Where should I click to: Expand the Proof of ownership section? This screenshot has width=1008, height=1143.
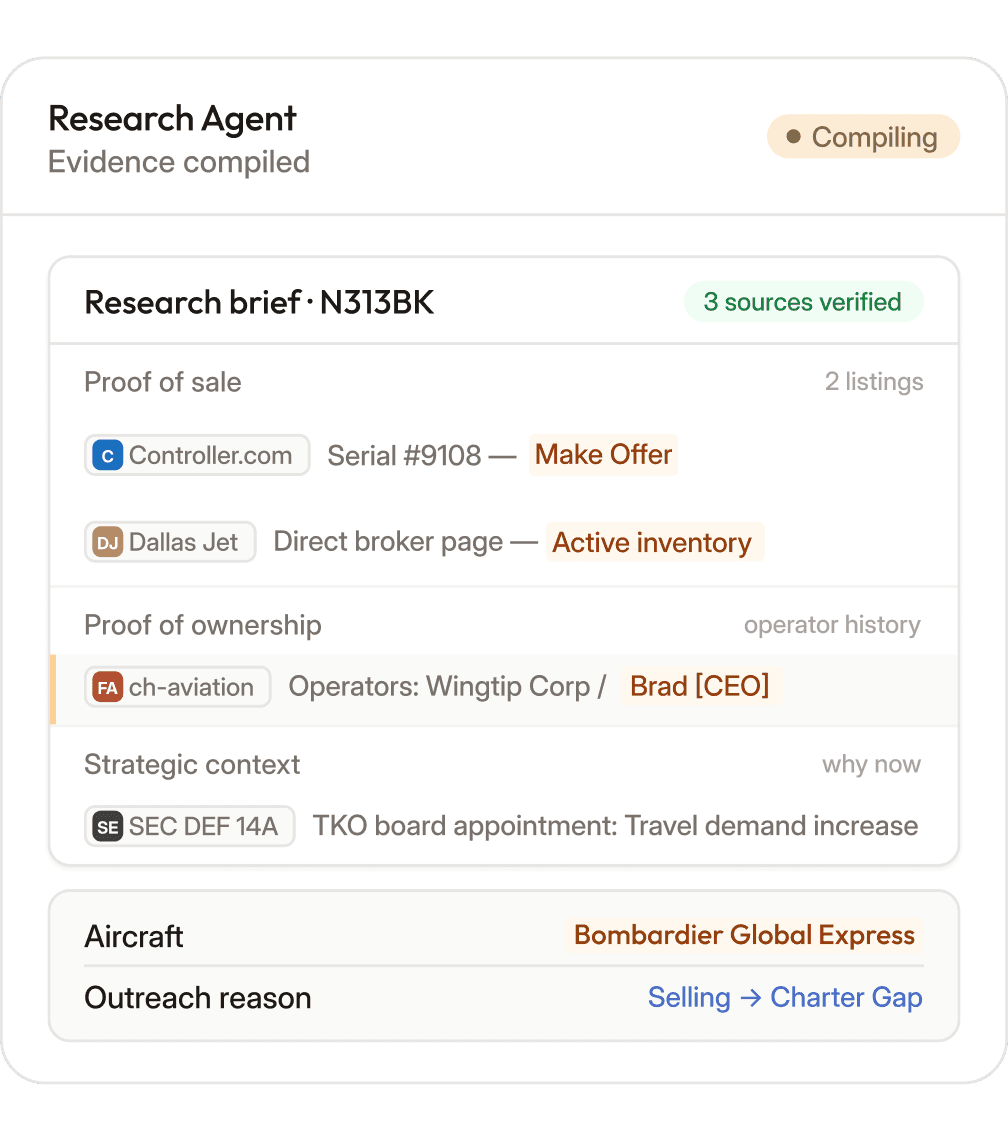pyautogui.click(x=203, y=626)
